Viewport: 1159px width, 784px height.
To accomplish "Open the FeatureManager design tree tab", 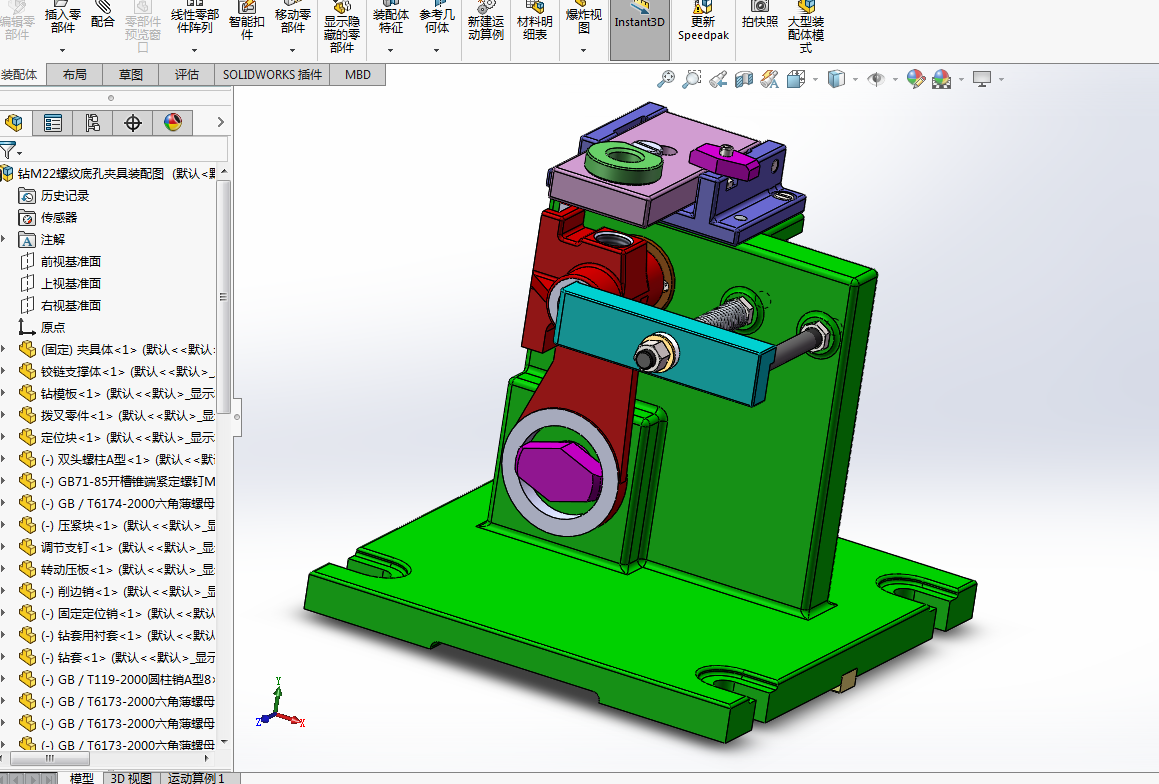I will [x=13, y=123].
